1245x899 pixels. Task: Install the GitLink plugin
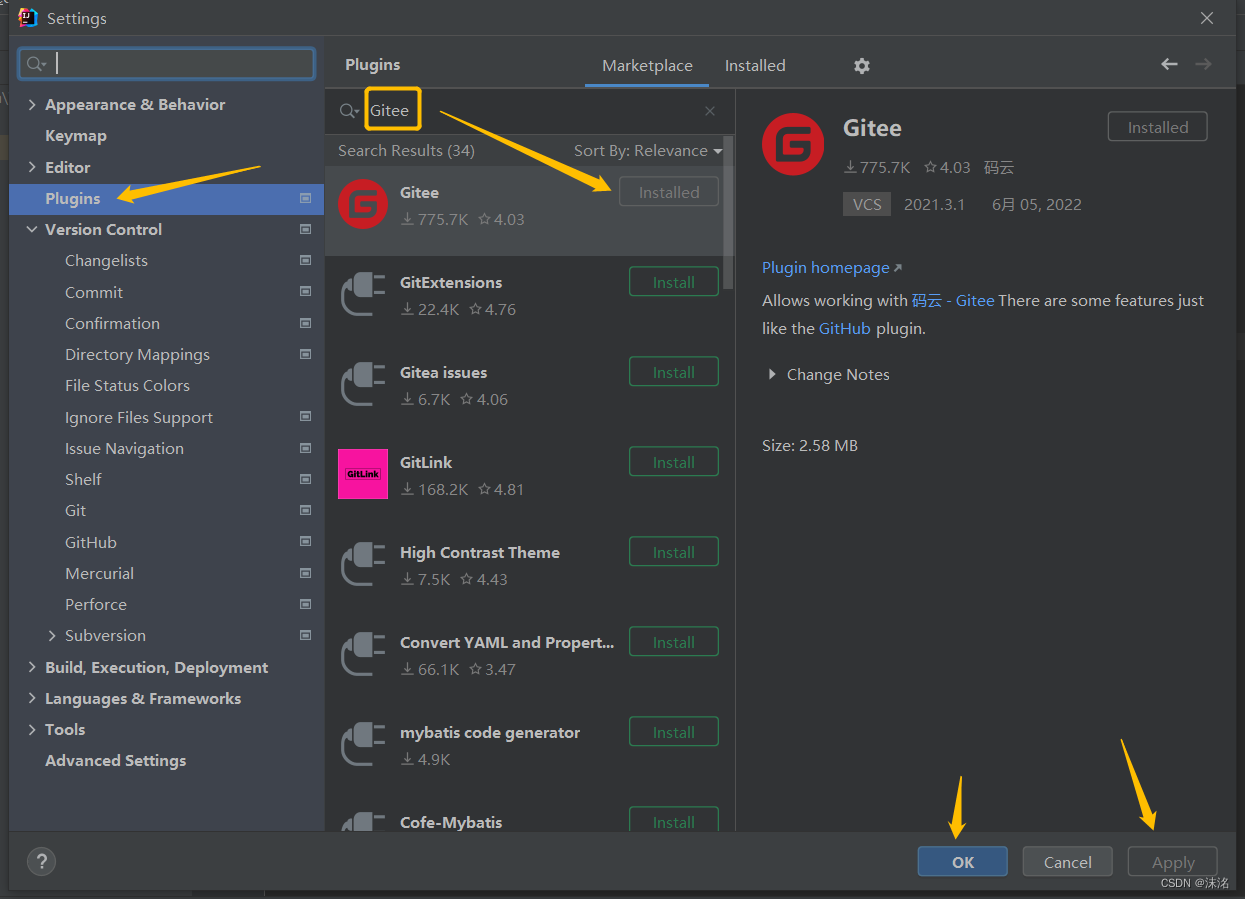[x=674, y=462]
